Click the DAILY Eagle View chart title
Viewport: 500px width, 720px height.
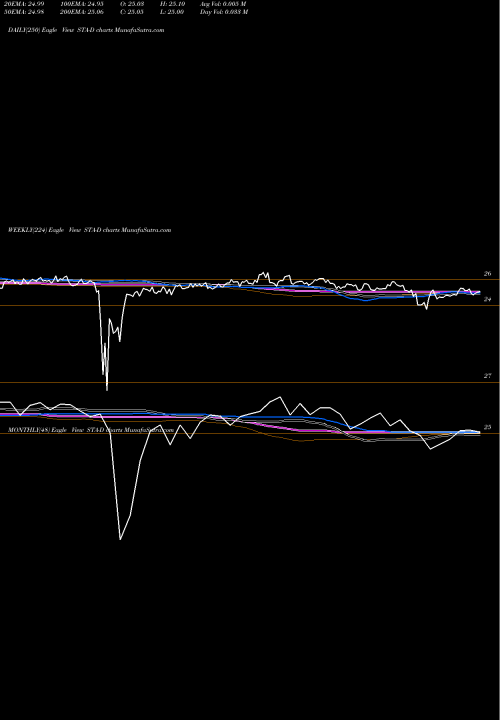(x=86, y=30)
